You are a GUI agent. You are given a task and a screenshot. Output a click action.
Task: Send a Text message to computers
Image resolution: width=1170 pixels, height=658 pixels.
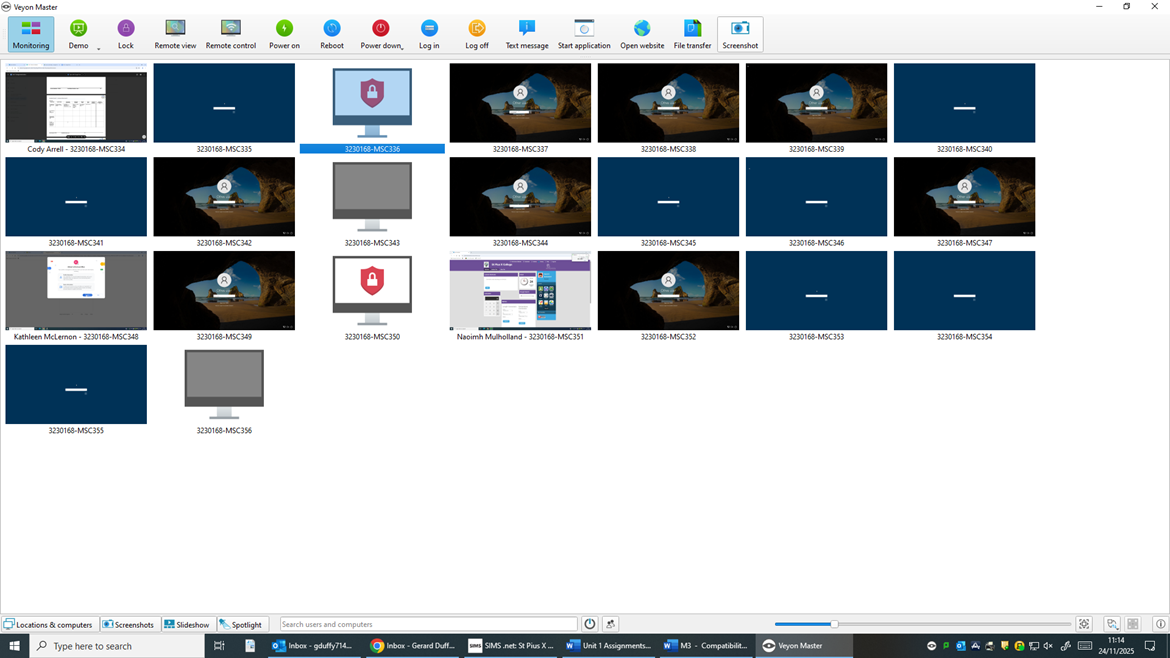coord(527,34)
